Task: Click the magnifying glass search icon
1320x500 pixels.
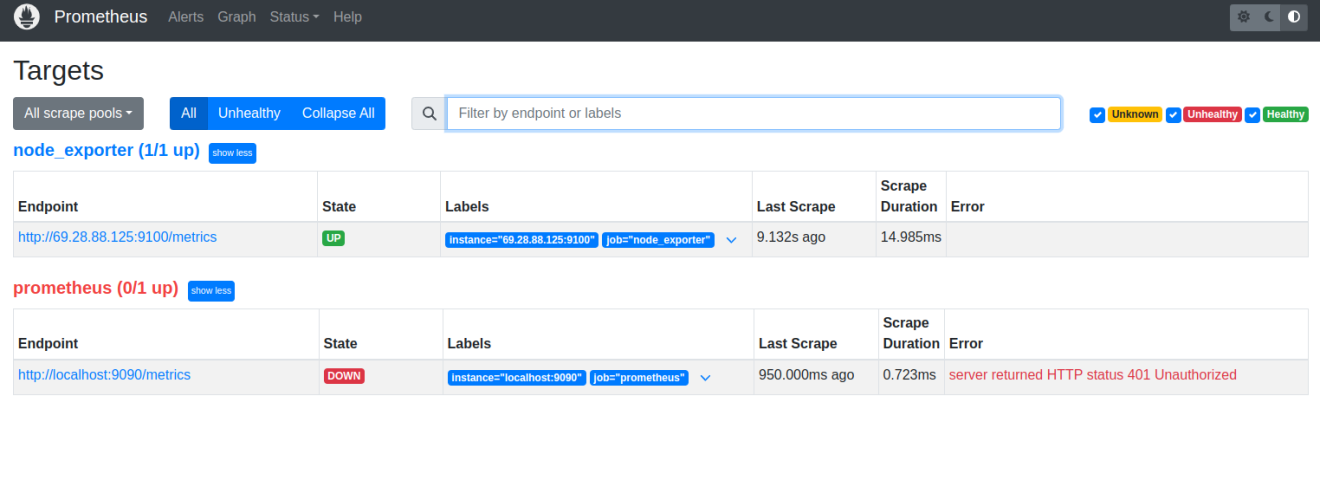Action: 429,114
